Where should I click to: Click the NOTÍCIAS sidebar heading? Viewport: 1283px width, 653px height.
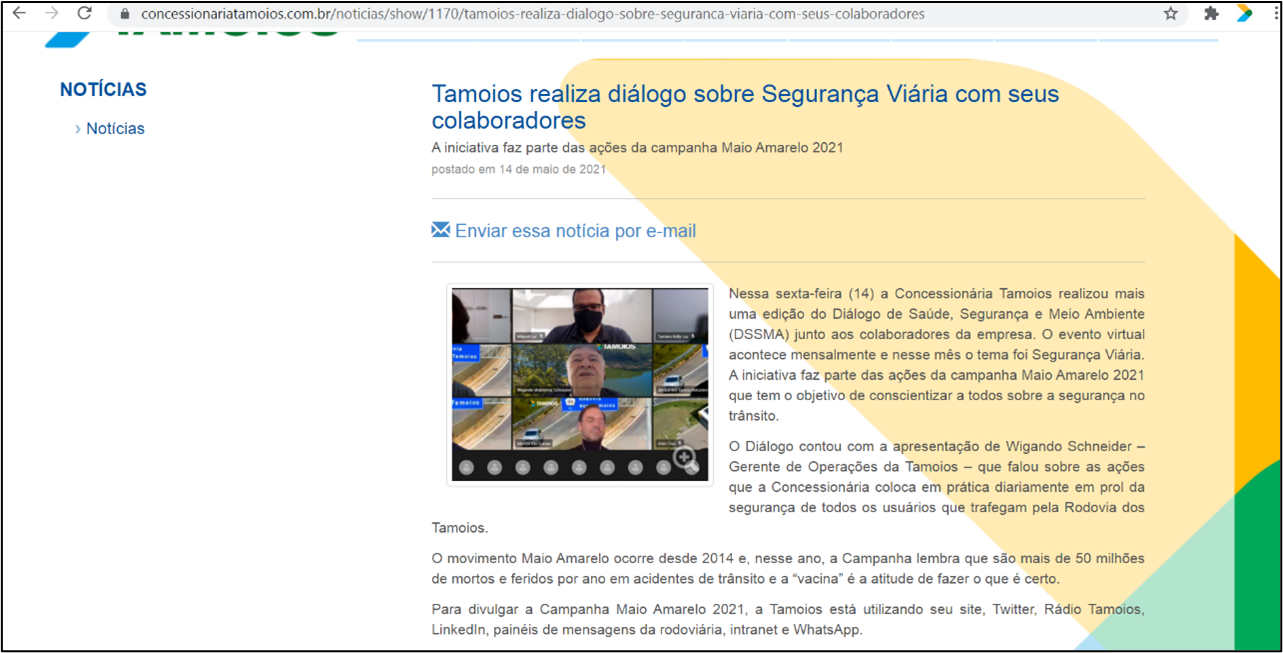(x=103, y=89)
